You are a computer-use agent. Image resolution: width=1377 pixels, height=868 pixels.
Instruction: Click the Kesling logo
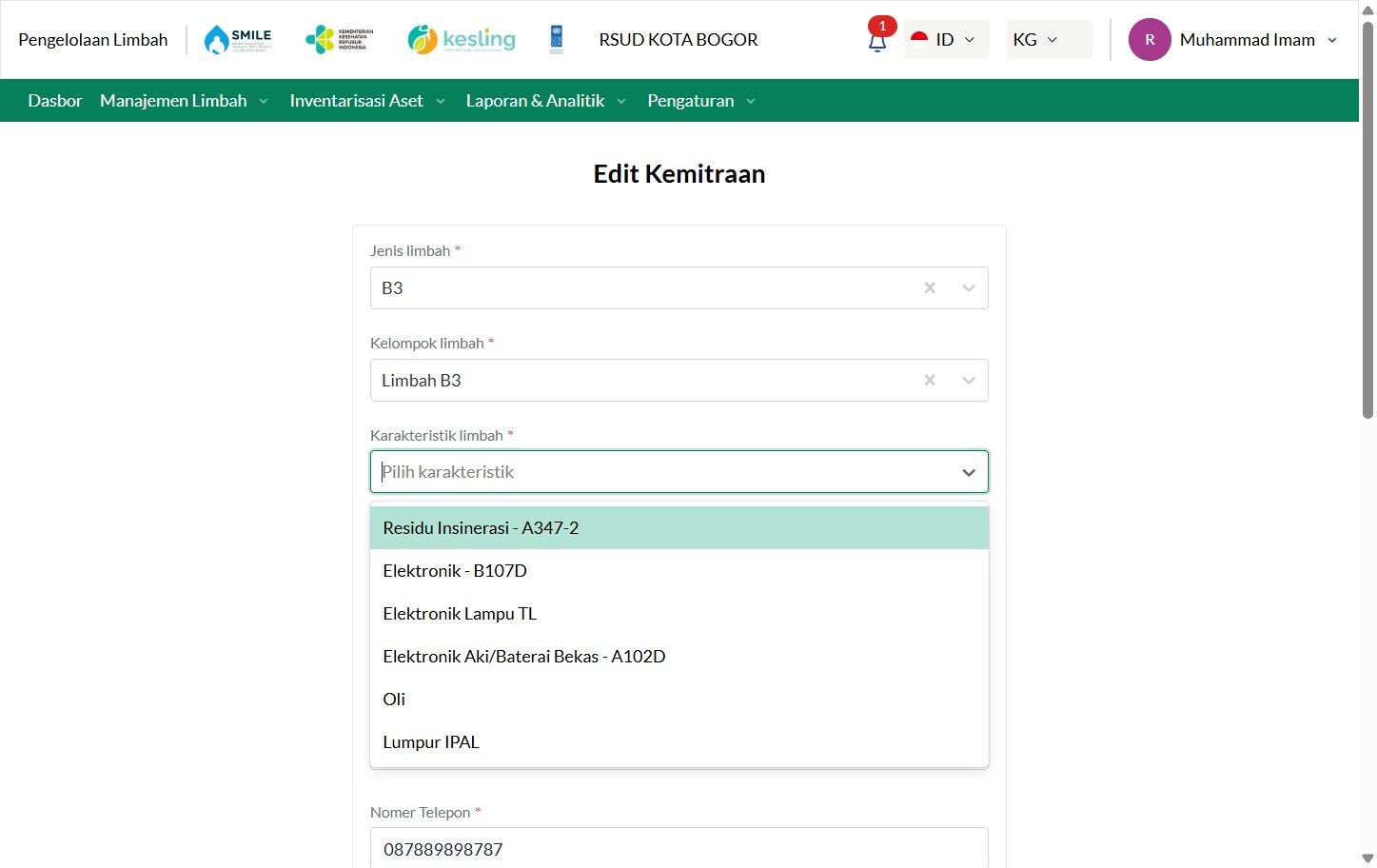[462, 39]
